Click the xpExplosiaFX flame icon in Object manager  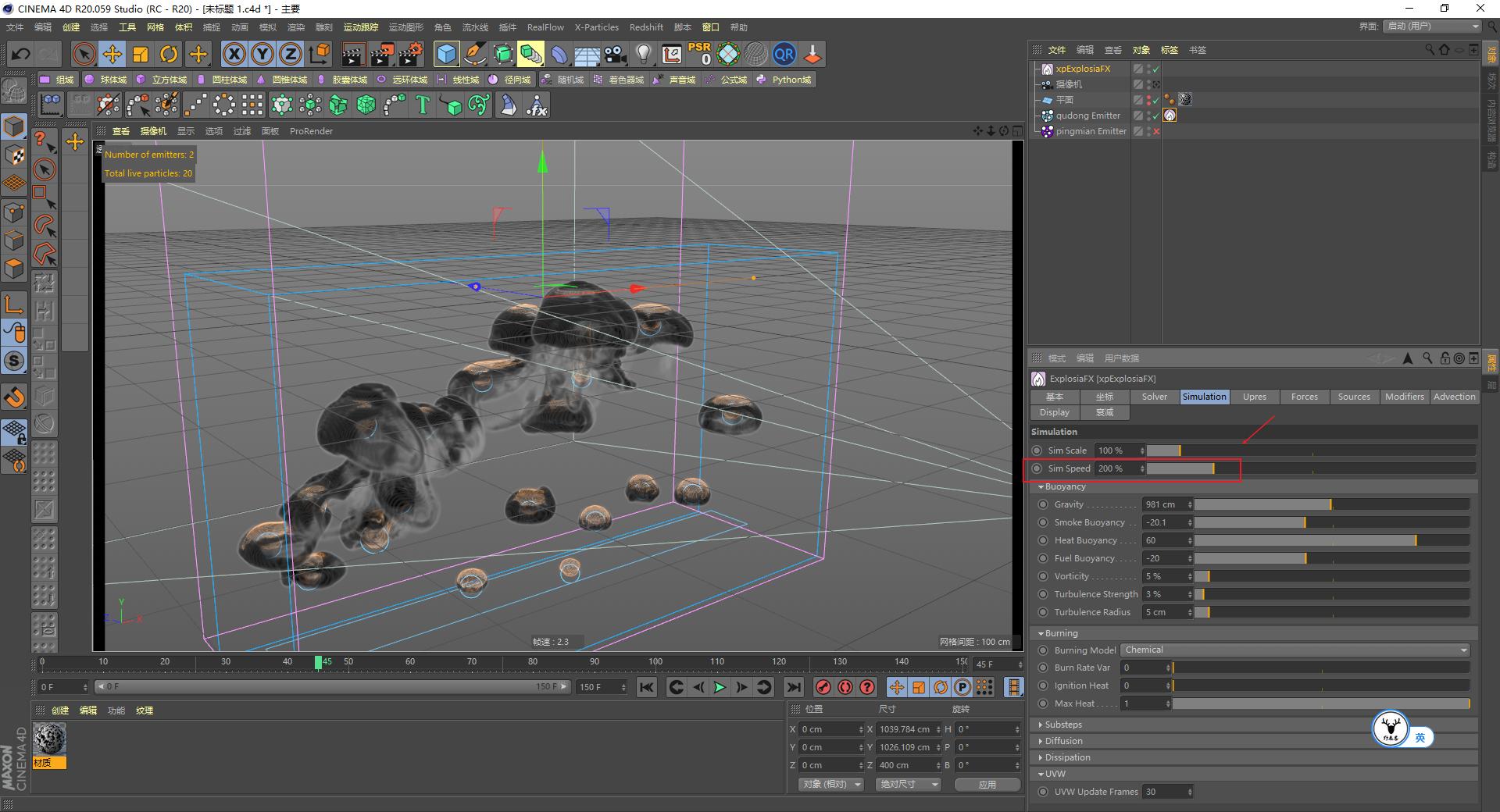(x=1047, y=69)
